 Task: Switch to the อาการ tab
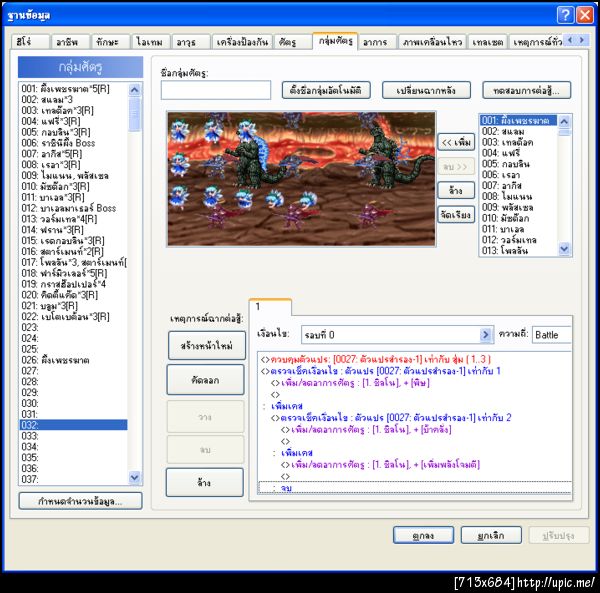[377, 42]
